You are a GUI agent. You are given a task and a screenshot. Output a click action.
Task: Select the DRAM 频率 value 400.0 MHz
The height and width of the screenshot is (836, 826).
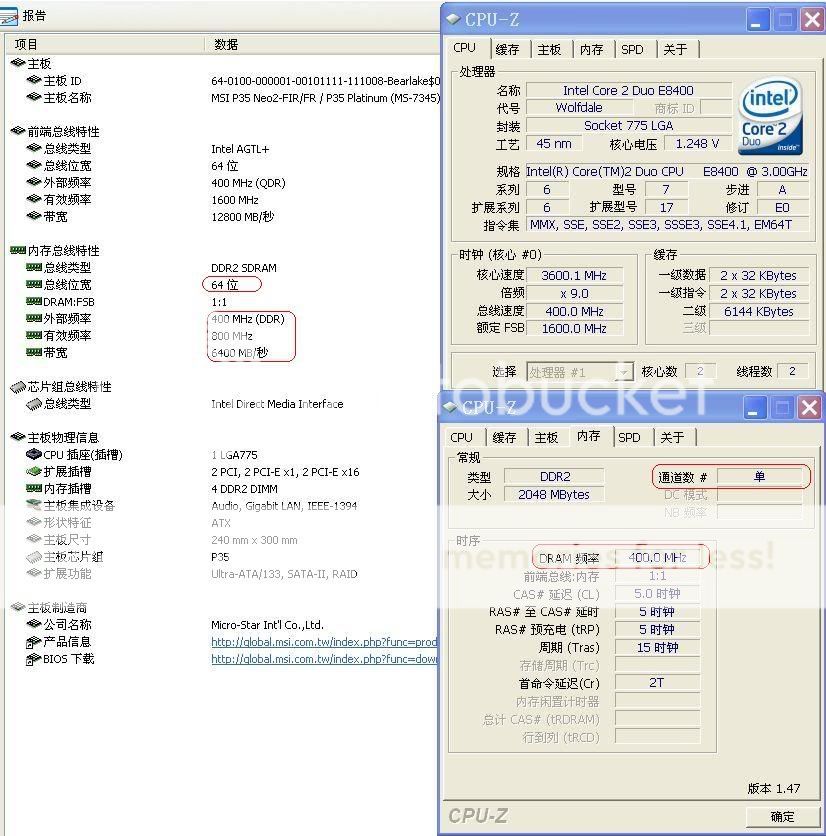(x=657, y=558)
